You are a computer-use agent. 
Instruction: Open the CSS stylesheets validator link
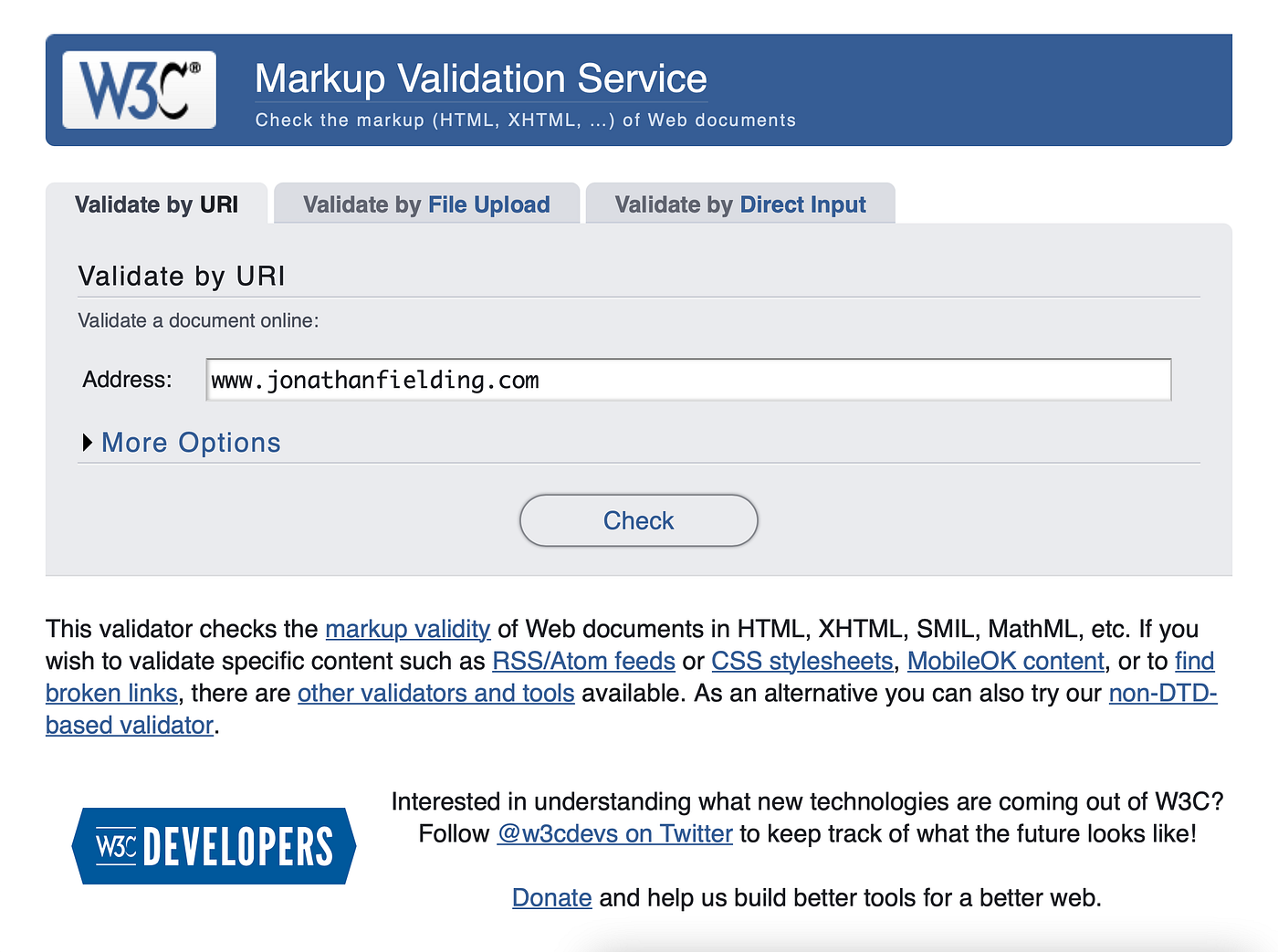(x=801, y=661)
